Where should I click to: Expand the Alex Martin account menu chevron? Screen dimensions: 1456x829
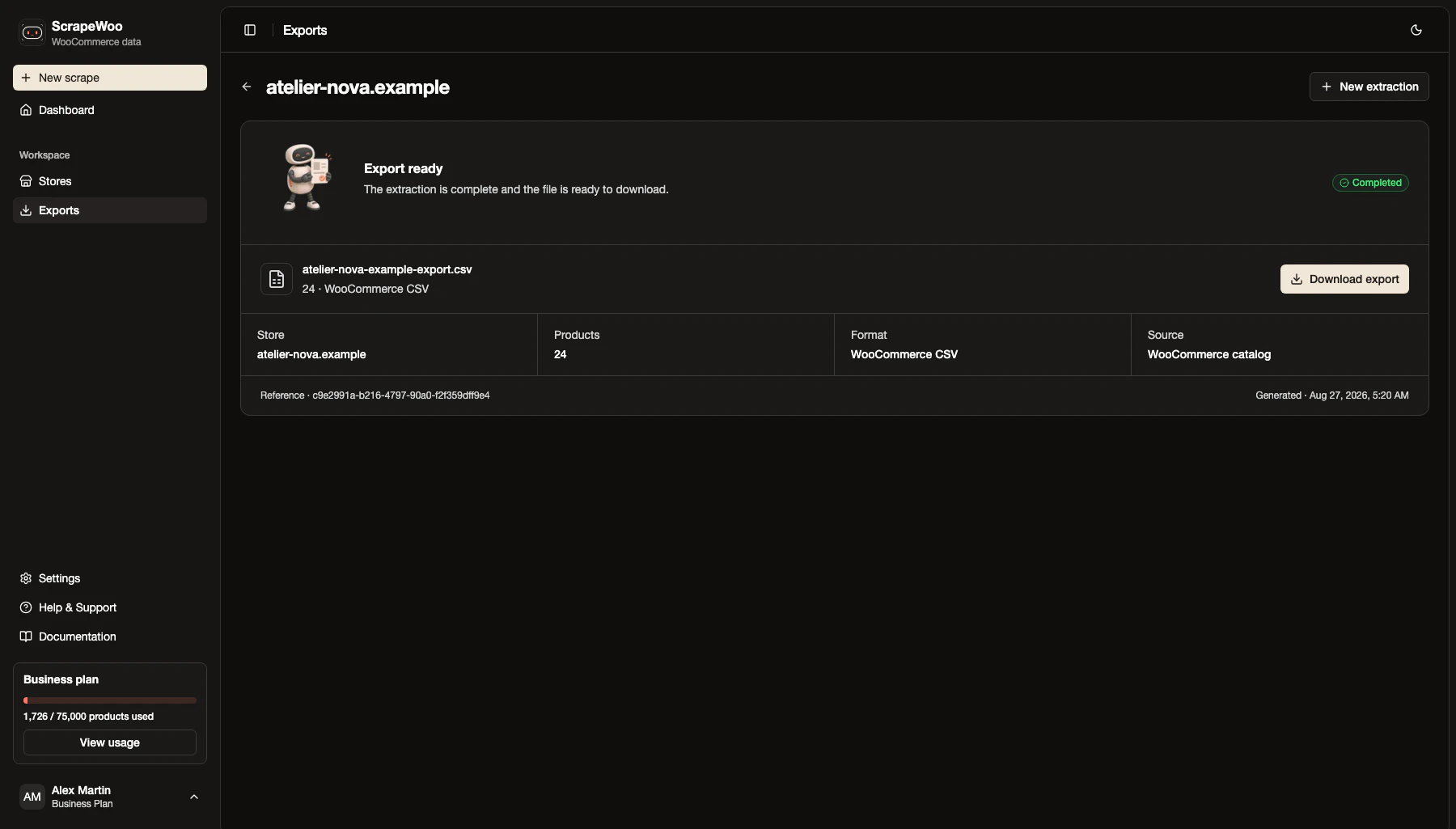point(194,797)
